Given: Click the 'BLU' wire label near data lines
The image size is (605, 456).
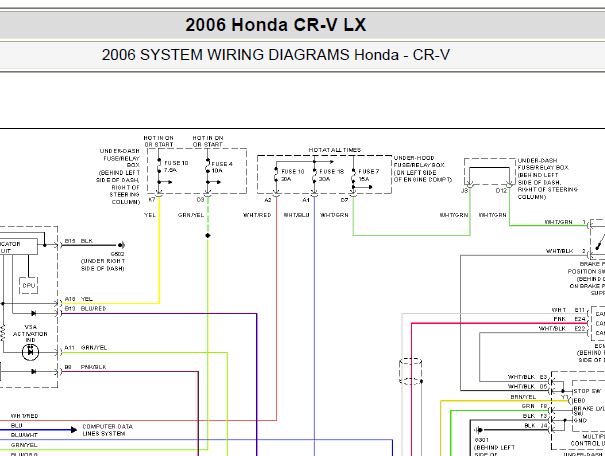Looking at the screenshot, I should 17,426.
